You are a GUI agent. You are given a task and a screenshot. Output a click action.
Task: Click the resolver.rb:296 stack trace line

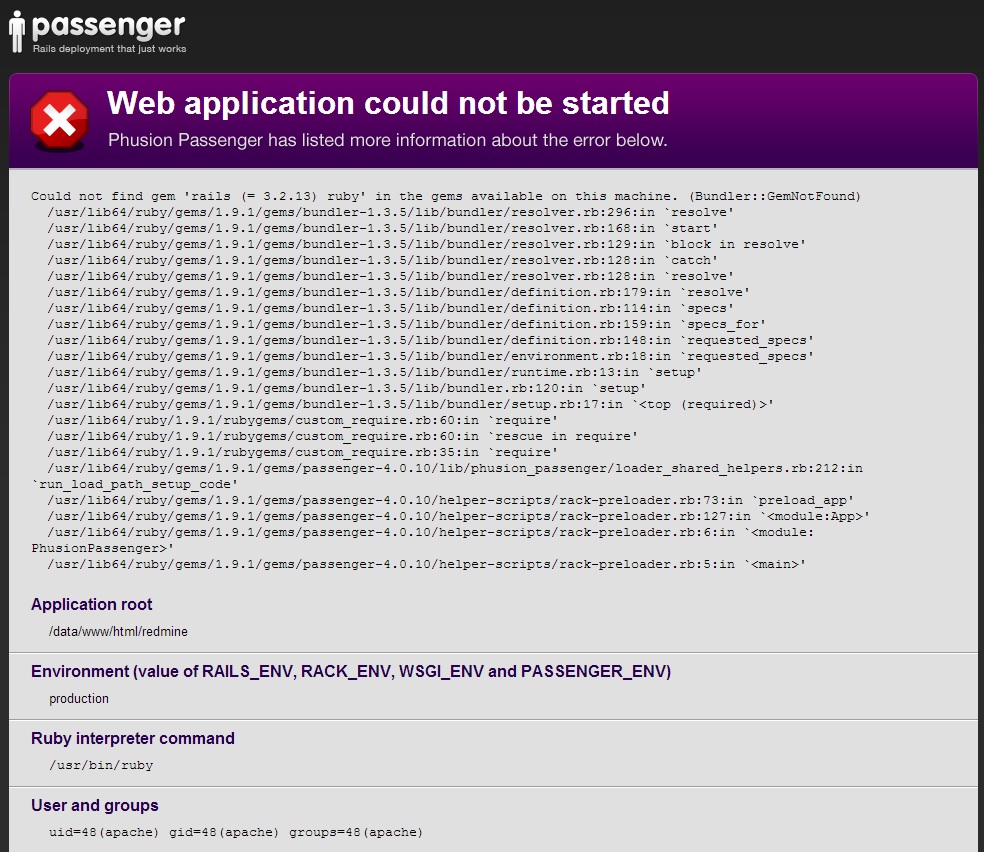390,212
